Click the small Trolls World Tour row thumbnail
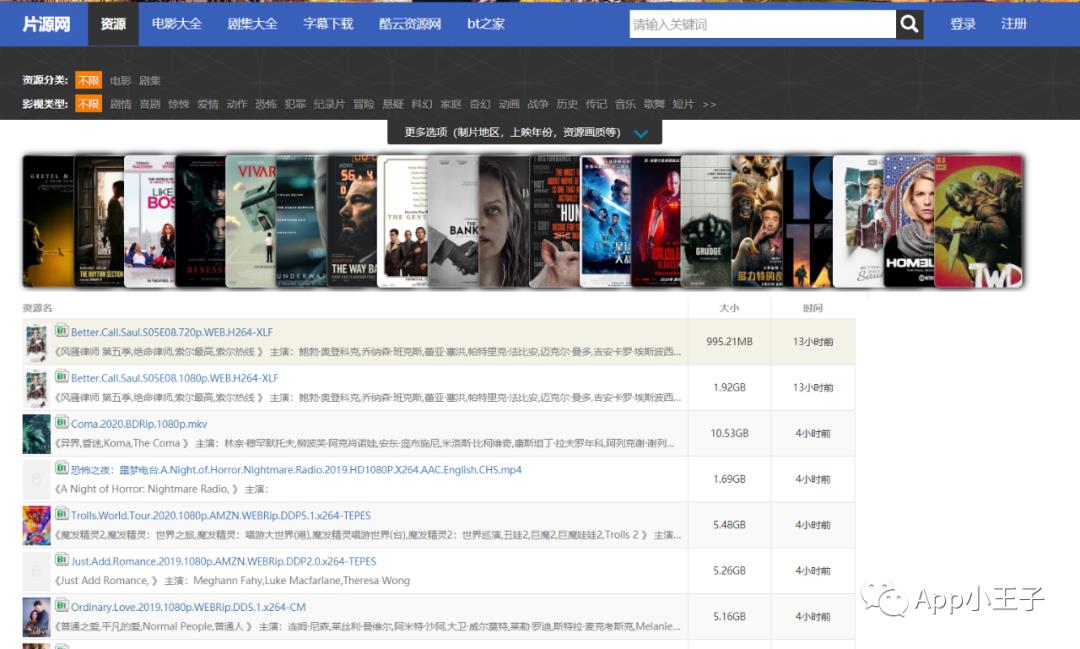 click(36, 525)
